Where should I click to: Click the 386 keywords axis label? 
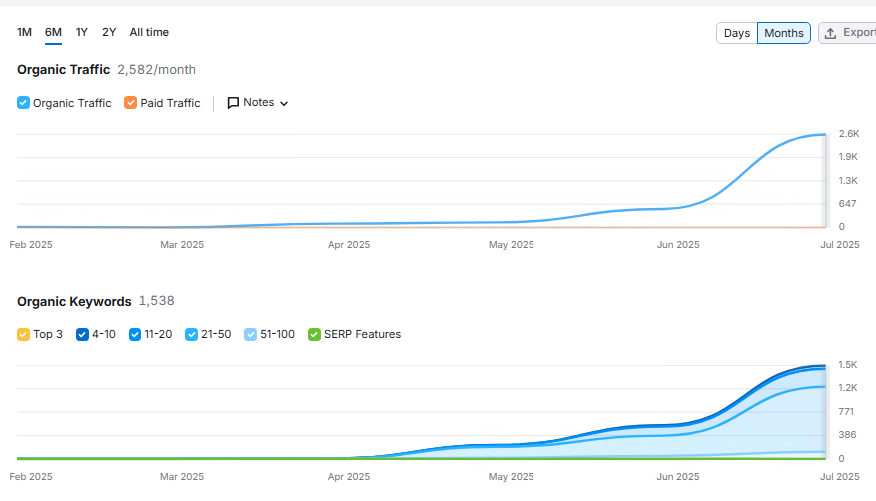(847, 435)
